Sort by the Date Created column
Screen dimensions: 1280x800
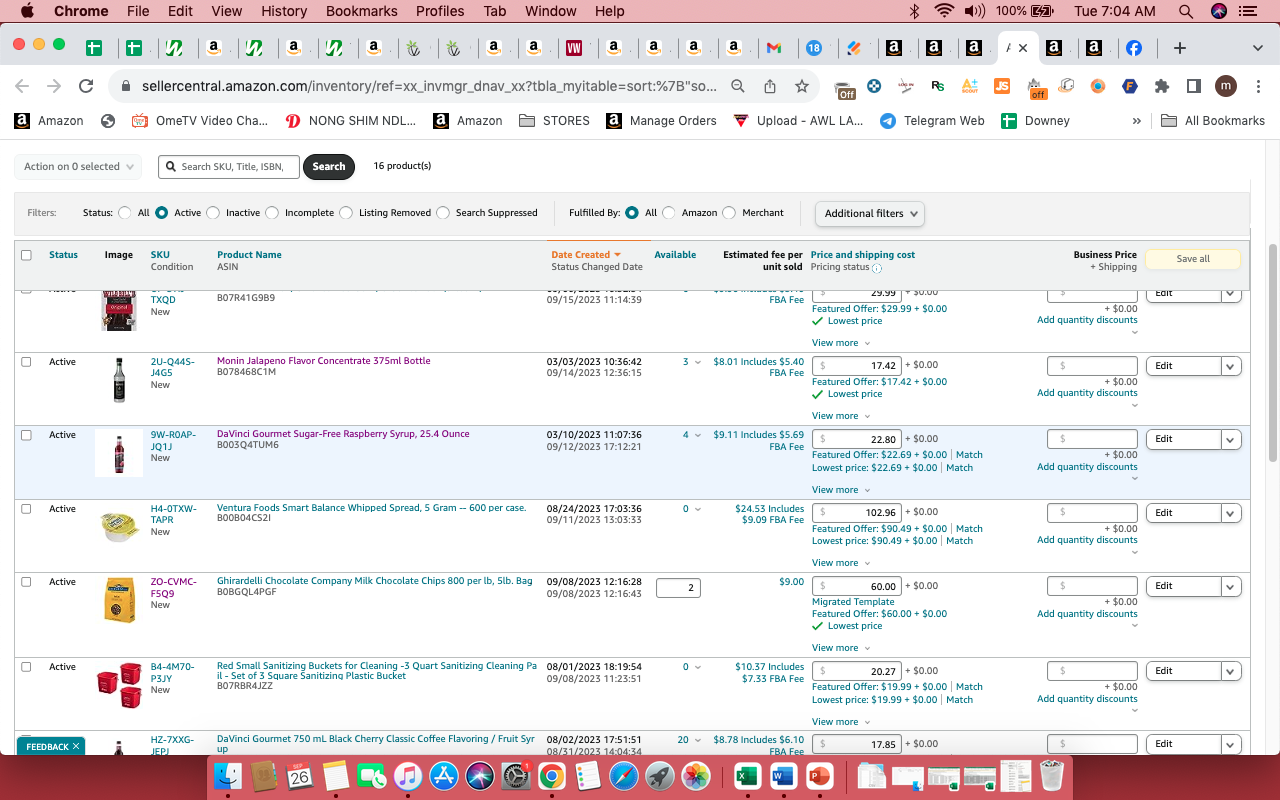[x=585, y=255]
